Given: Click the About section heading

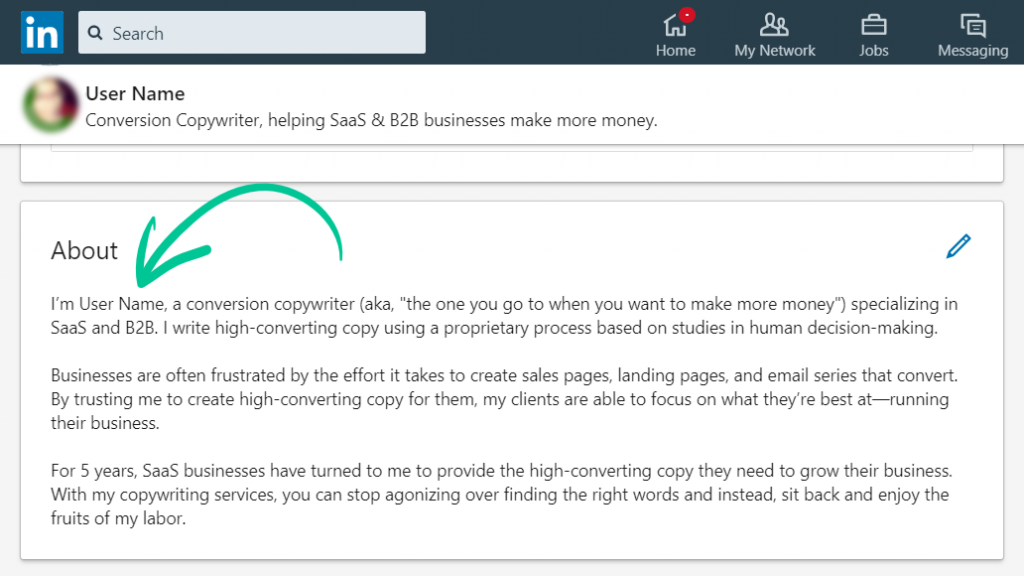Looking at the screenshot, I should [84, 250].
